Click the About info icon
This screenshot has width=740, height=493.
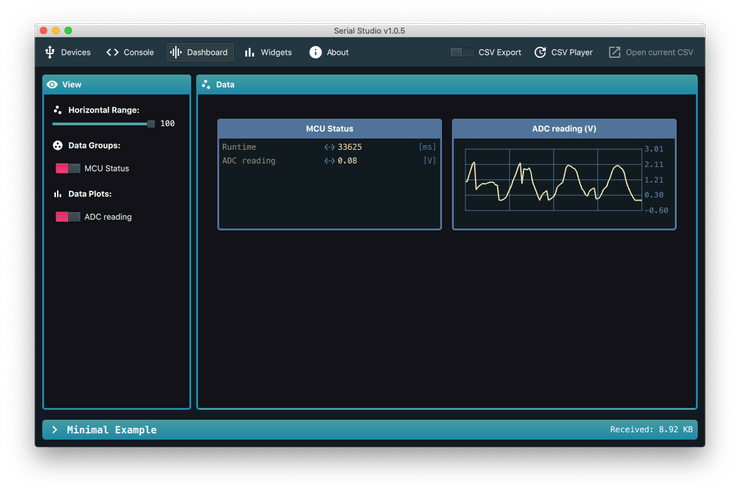(315, 52)
